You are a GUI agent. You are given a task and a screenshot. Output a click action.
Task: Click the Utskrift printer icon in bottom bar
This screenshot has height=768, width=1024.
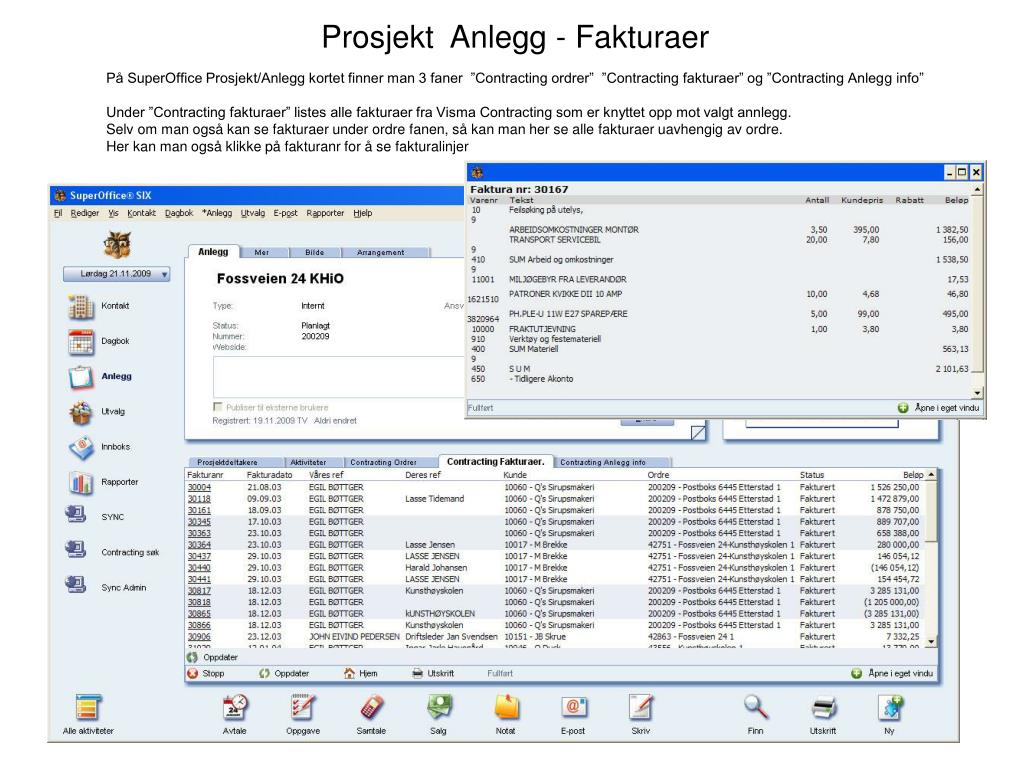pyautogui.click(x=824, y=708)
